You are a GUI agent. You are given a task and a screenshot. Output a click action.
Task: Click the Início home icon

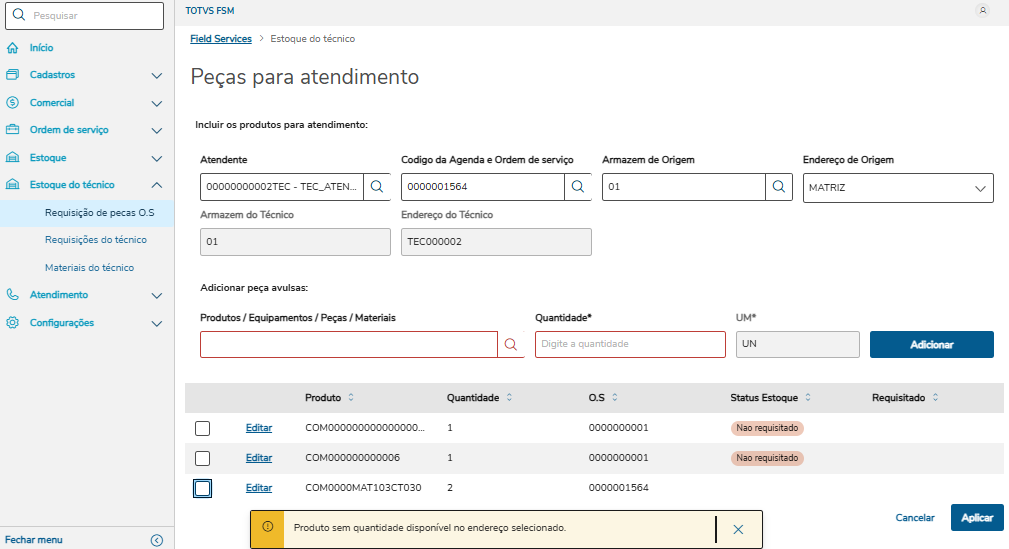tap(12, 47)
